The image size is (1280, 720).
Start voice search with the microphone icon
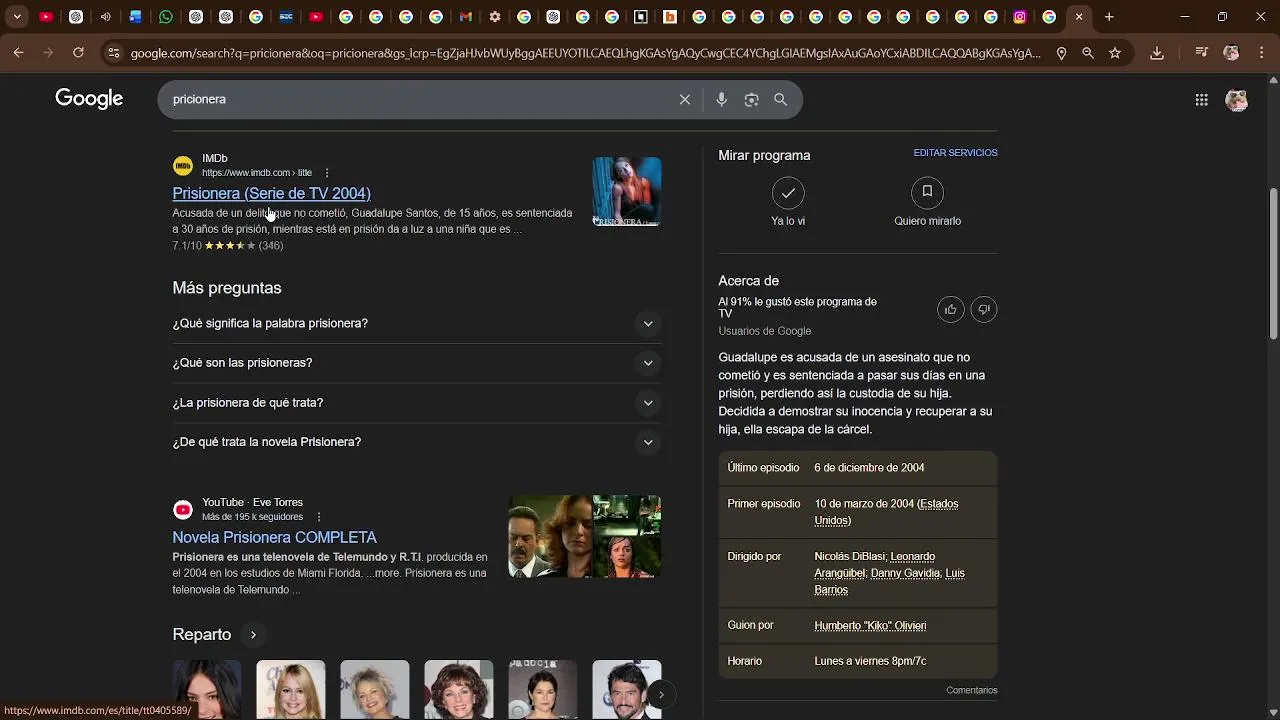click(721, 100)
